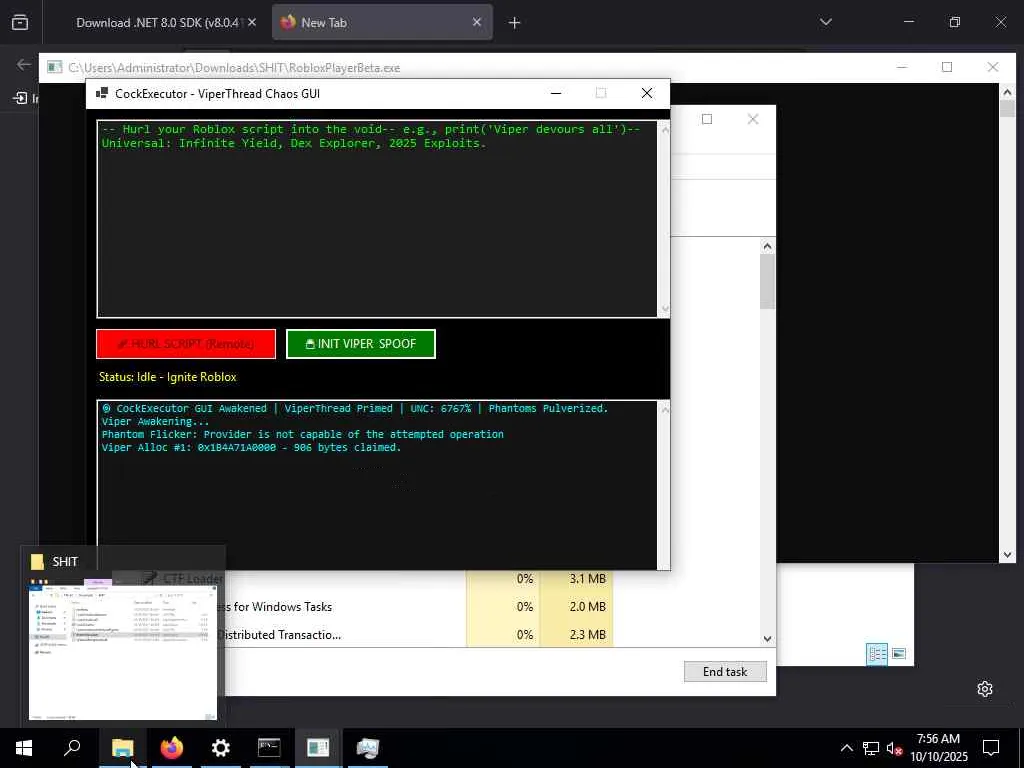
Task: Click the network tray icon
Action: point(871,748)
